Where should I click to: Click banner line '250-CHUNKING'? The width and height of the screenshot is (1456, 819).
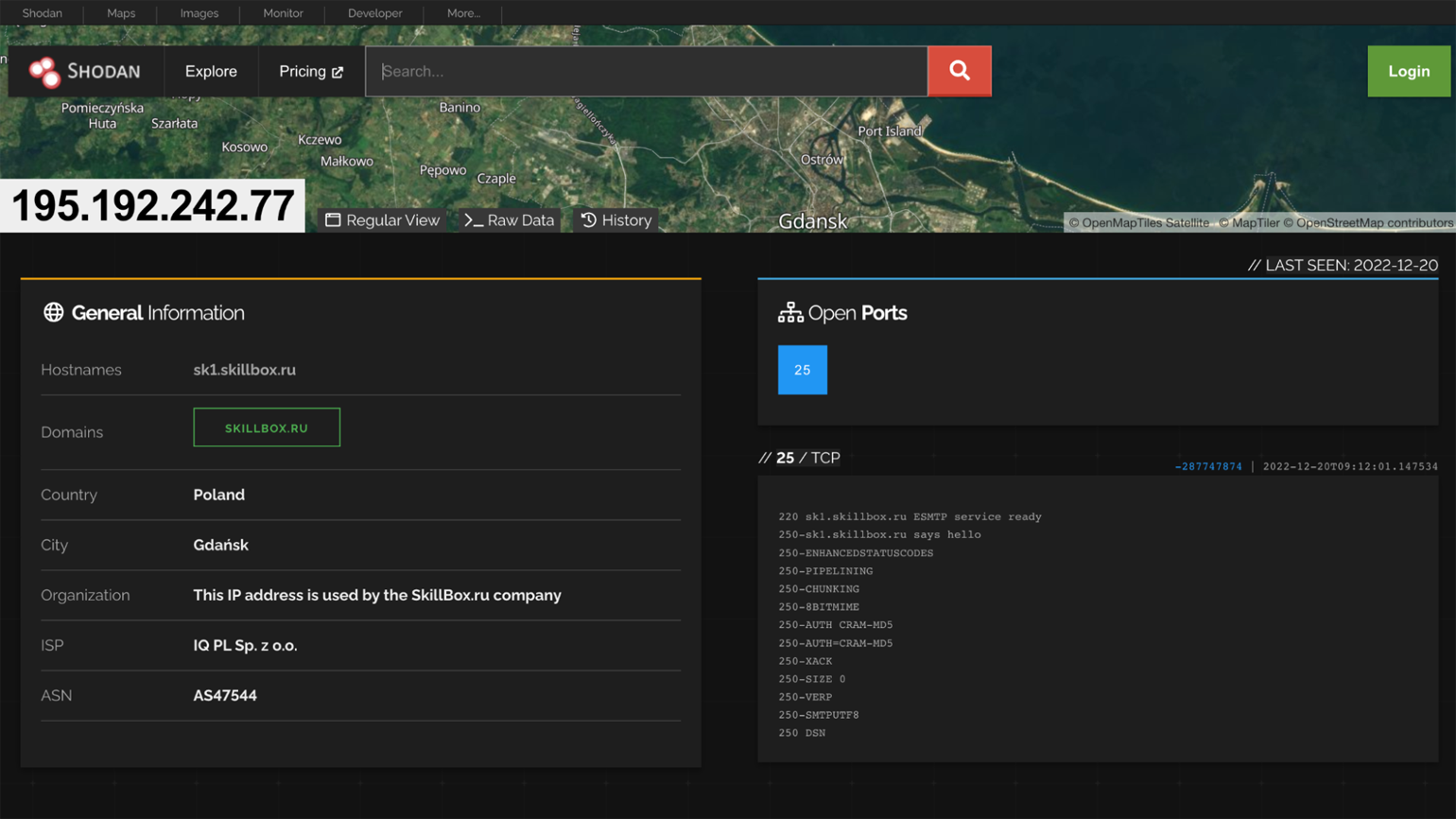pos(819,588)
